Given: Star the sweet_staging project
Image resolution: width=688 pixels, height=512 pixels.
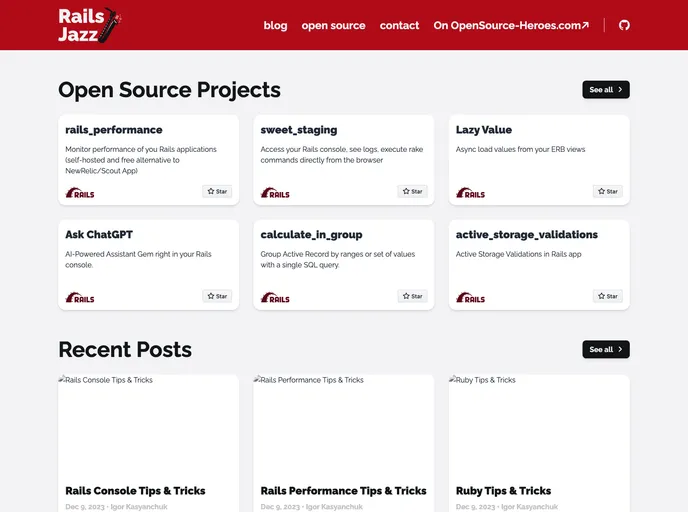Looking at the screenshot, I should (412, 191).
